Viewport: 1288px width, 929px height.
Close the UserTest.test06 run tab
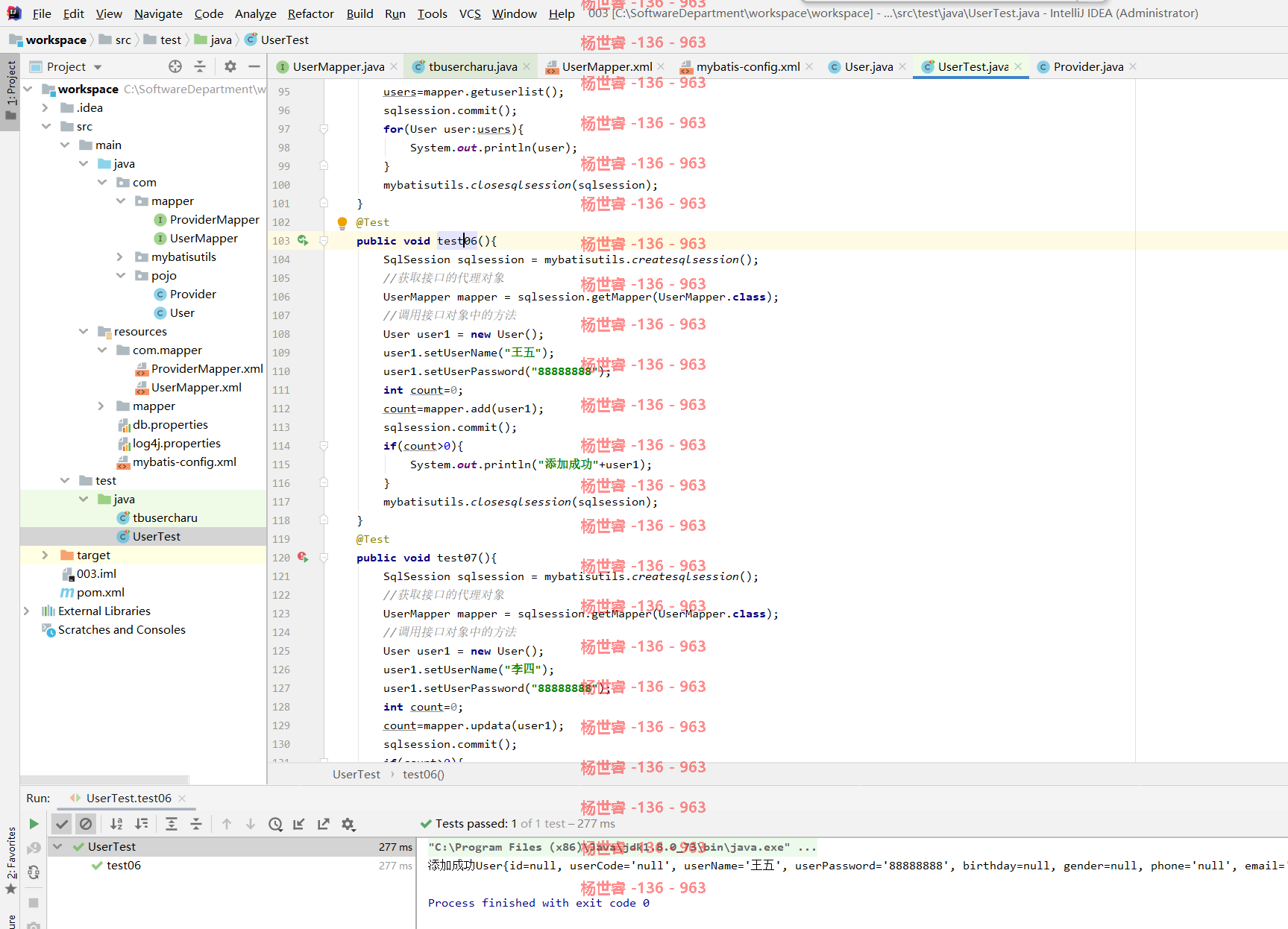click(182, 798)
